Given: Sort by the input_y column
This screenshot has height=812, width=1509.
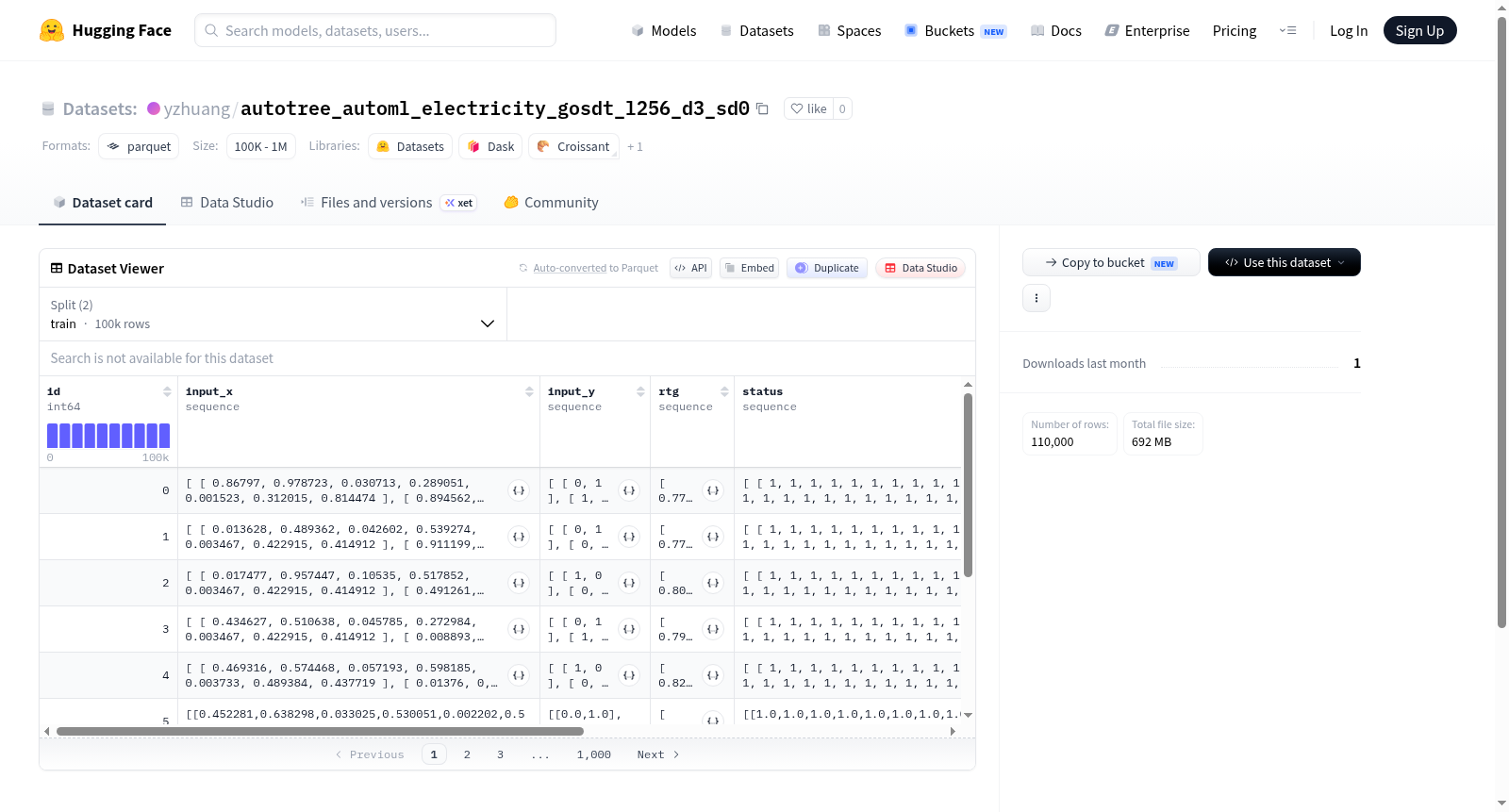Looking at the screenshot, I should [640, 391].
